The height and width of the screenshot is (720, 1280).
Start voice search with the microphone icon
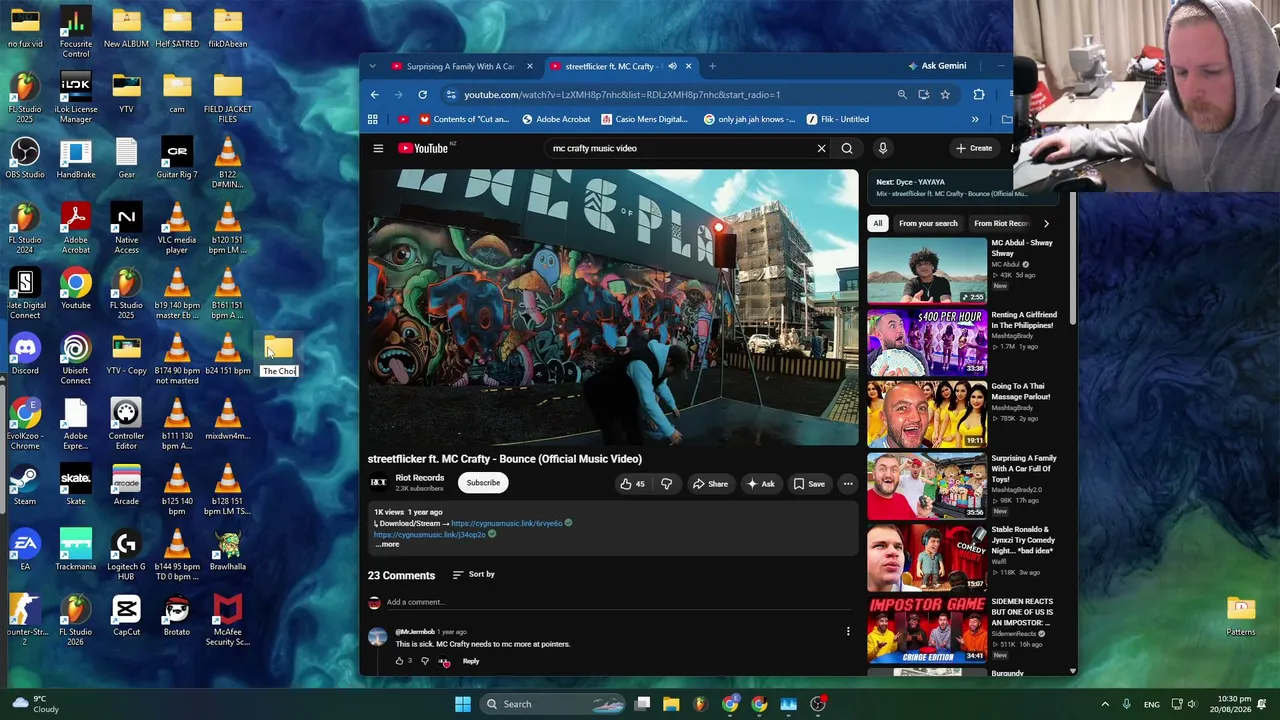[882, 148]
